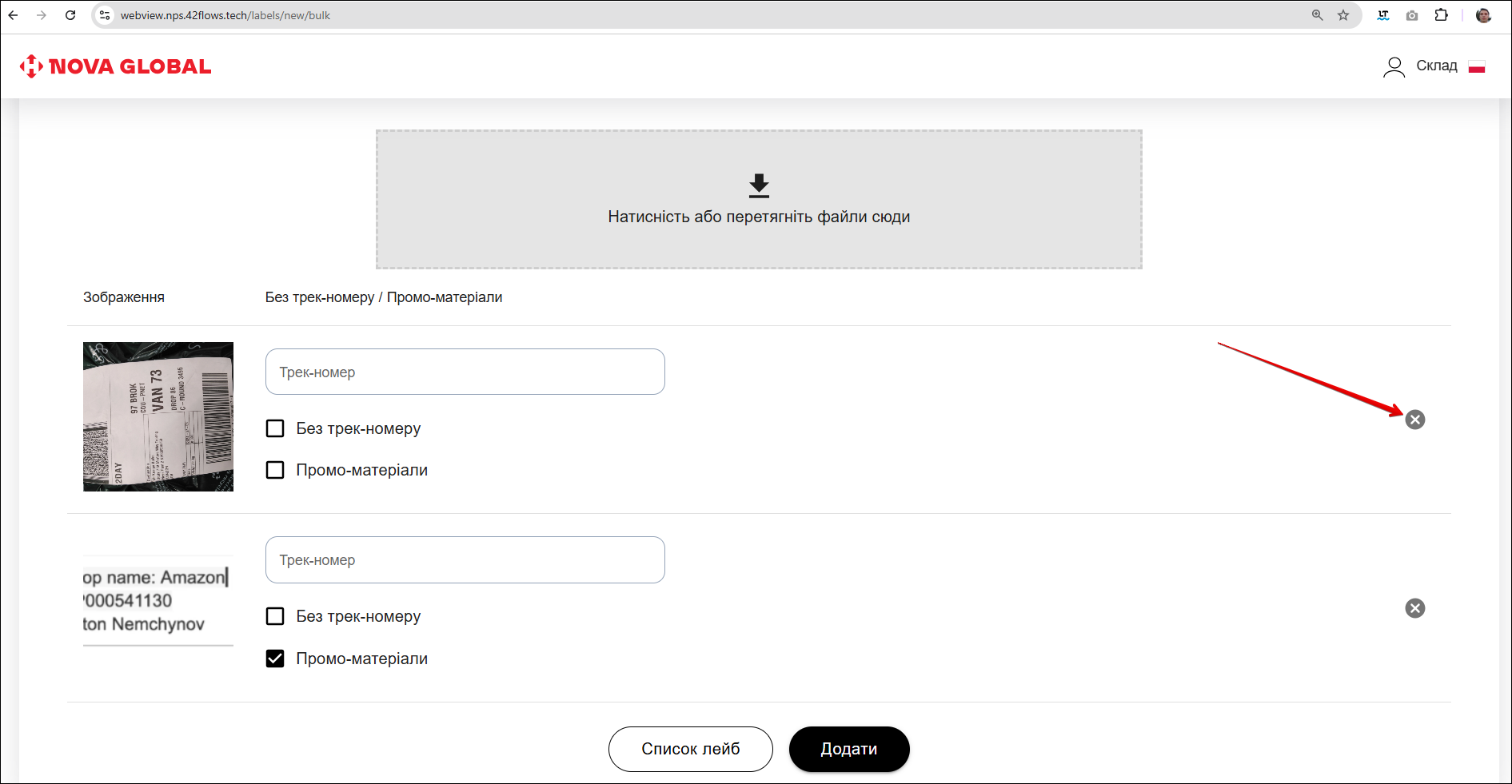The height and width of the screenshot is (784, 1512).
Task: Switch country via Poland flag
Action: click(x=1476, y=66)
